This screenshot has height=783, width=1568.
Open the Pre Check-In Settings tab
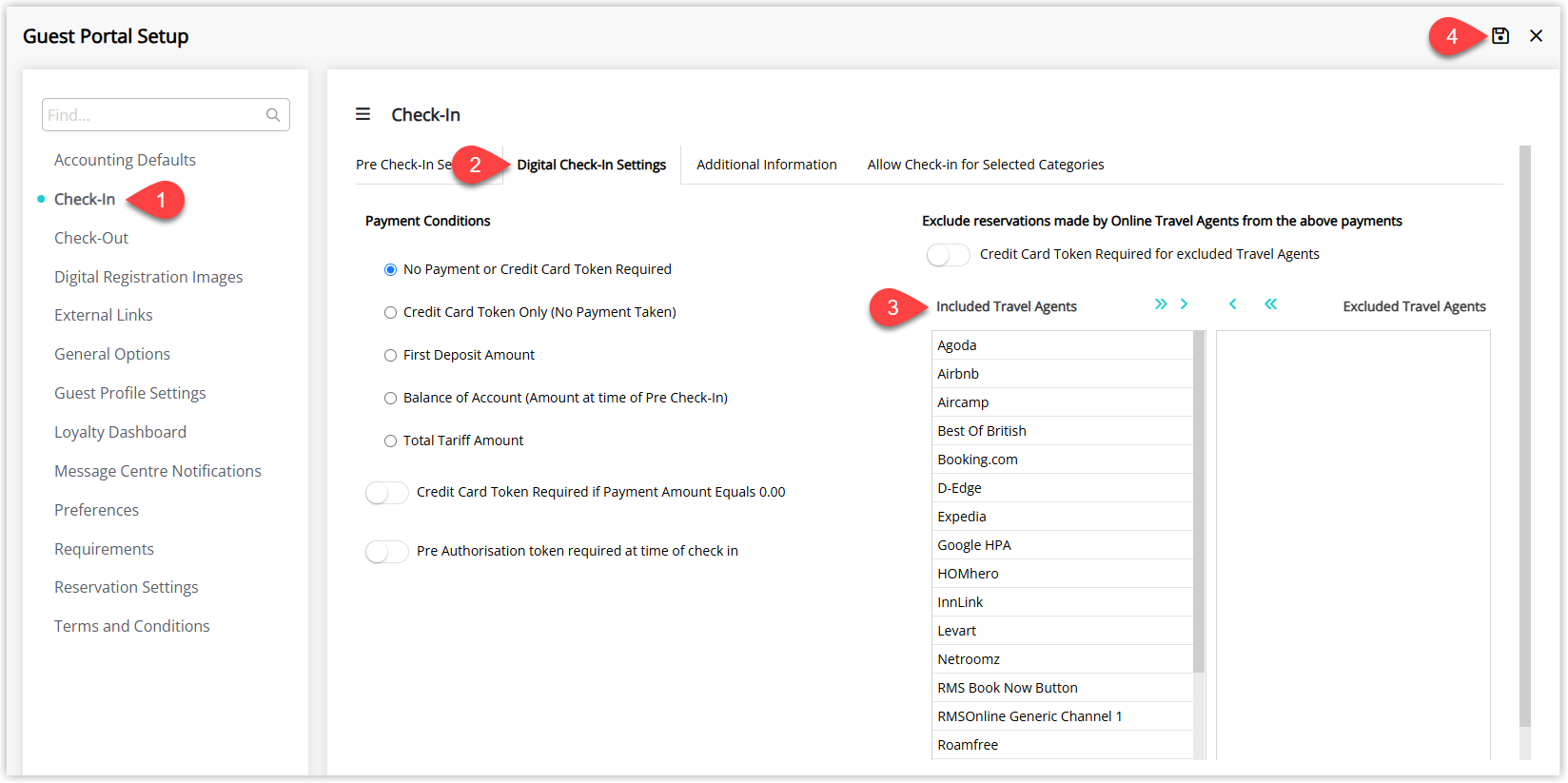click(x=404, y=165)
